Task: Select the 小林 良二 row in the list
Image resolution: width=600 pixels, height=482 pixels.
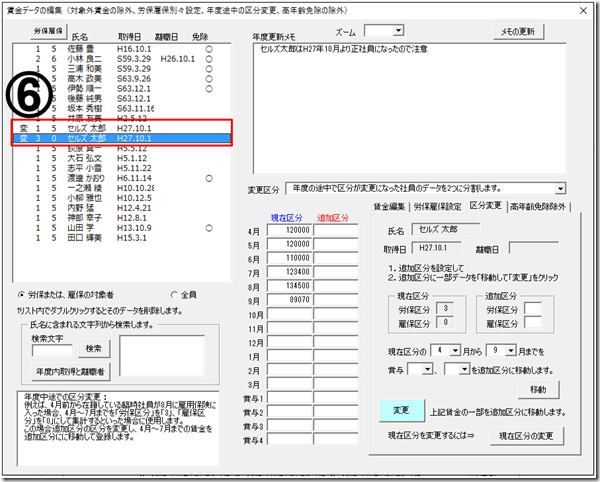Action: [x=122, y=59]
